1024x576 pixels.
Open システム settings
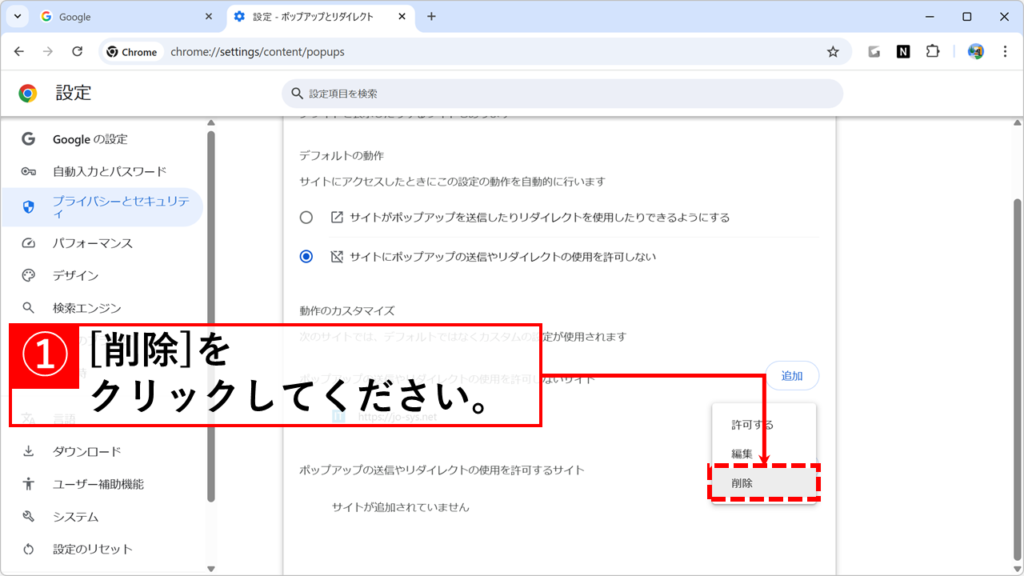pyautogui.click(x=76, y=517)
